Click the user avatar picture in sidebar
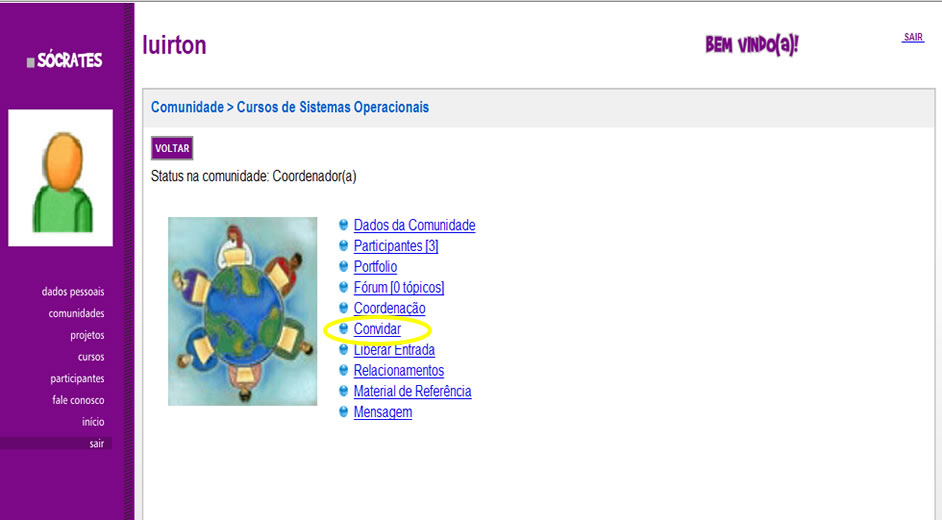 pos(60,178)
